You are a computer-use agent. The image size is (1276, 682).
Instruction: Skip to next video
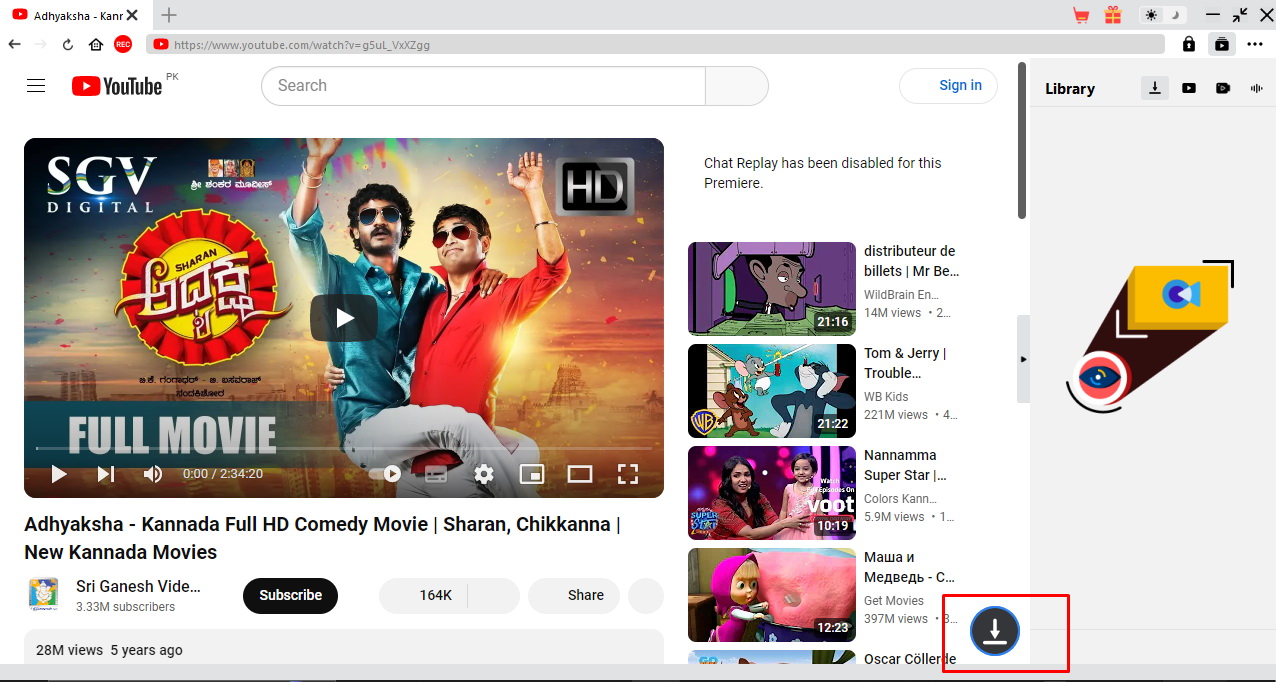[x=106, y=474]
